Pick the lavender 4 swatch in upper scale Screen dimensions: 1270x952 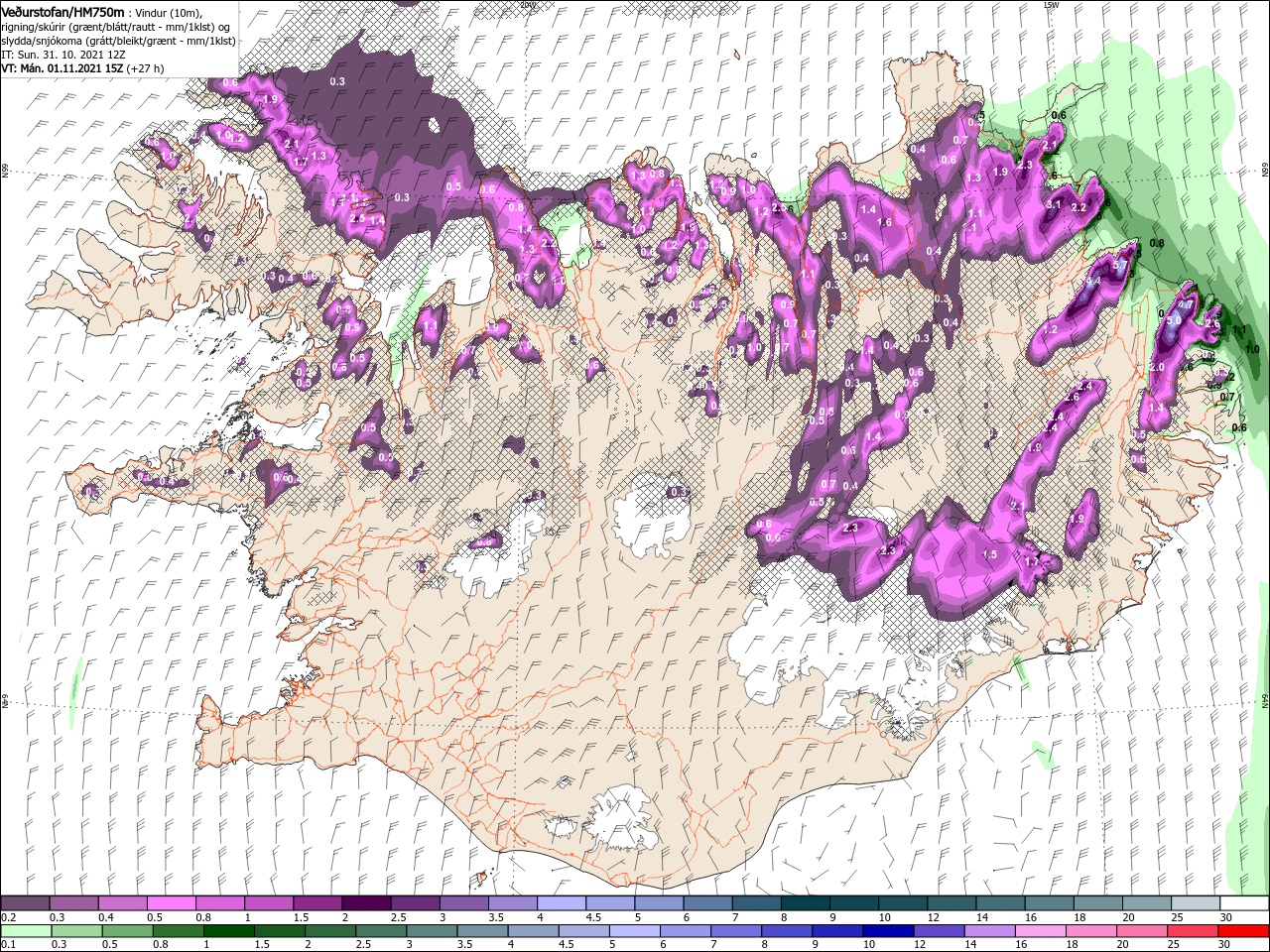[562, 903]
